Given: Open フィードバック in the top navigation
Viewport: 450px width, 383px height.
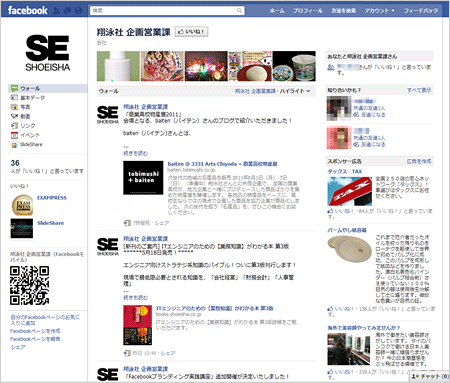Looking at the screenshot, I should 421,11.
